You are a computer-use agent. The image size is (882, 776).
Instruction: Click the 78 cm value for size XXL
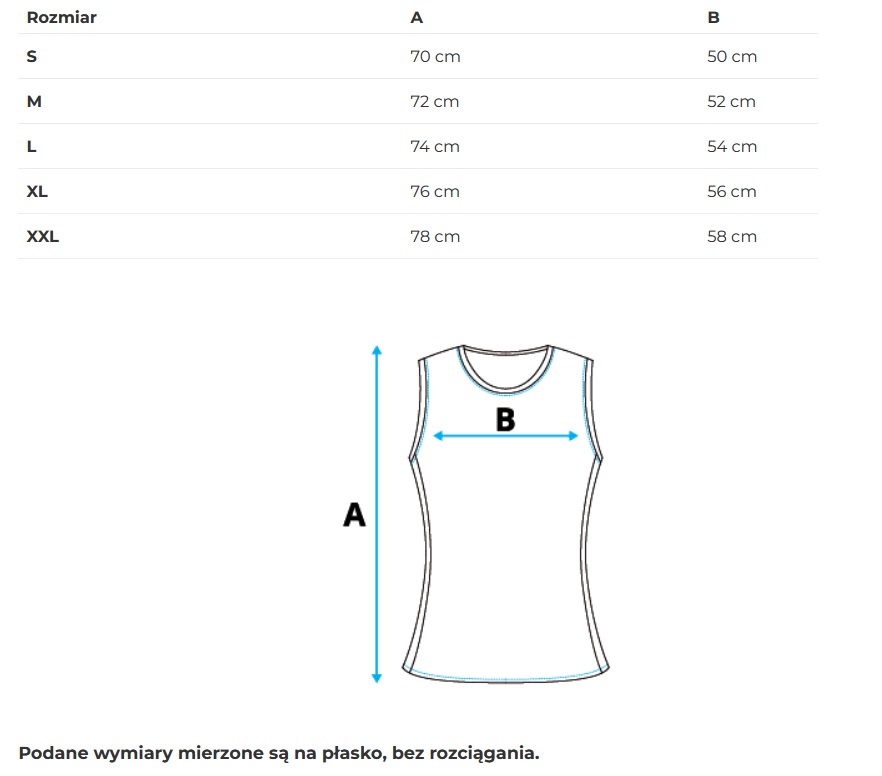coord(435,237)
